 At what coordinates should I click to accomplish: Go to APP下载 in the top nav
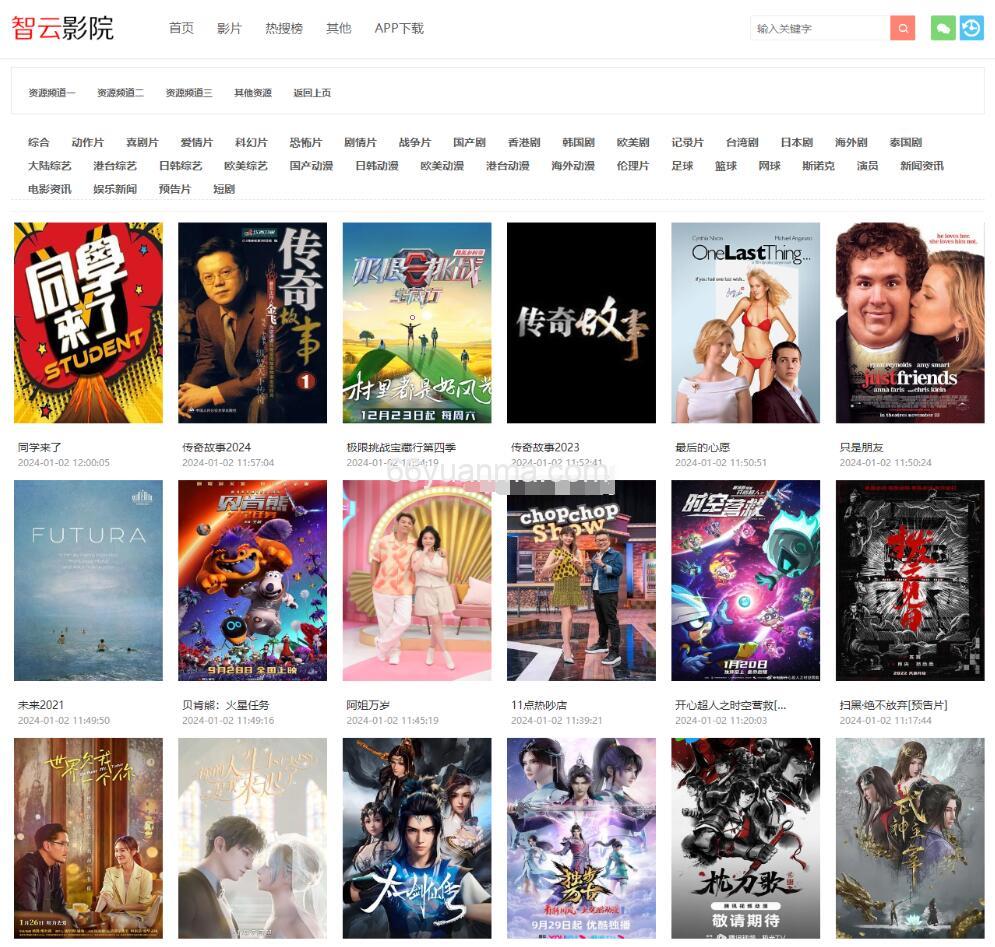399,28
